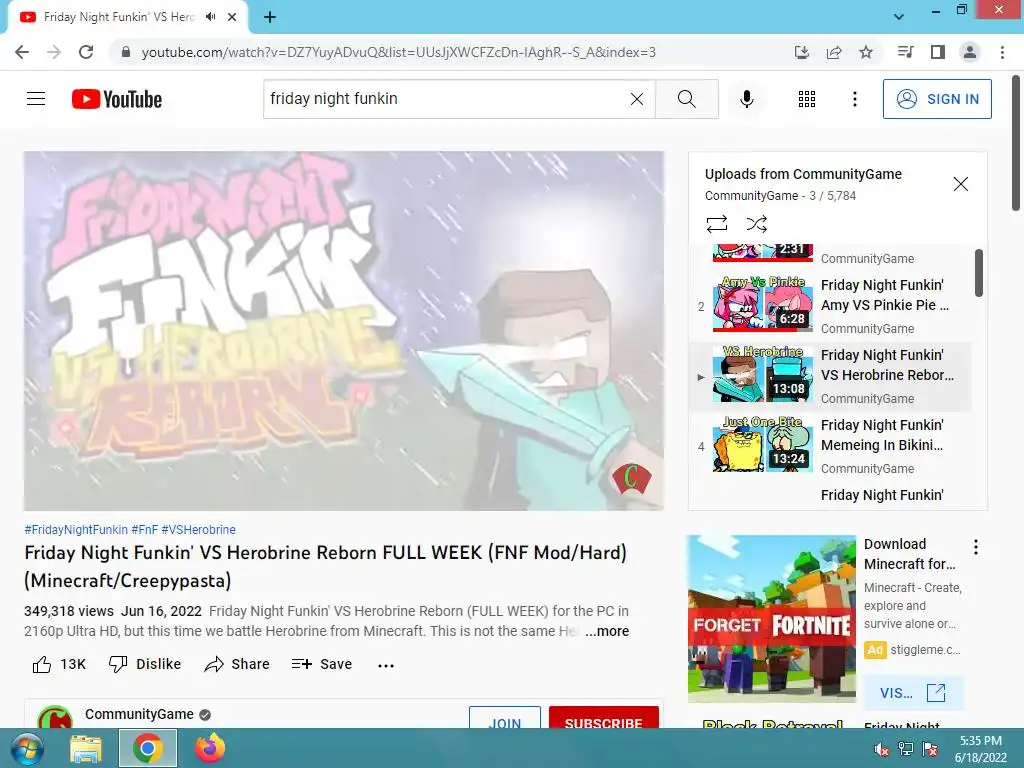
Task: Like the video with thumbs up
Action: 59,664
